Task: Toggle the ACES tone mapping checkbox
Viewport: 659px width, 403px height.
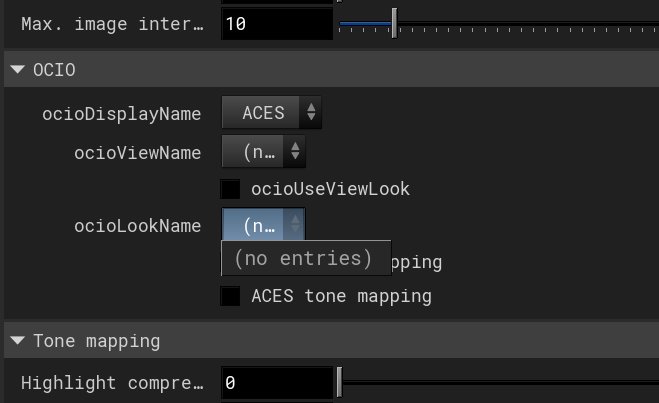Action: point(231,296)
